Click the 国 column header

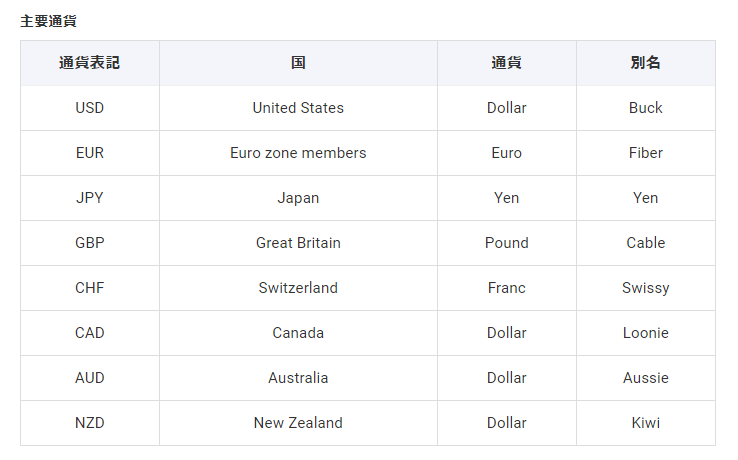click(298, 63)
